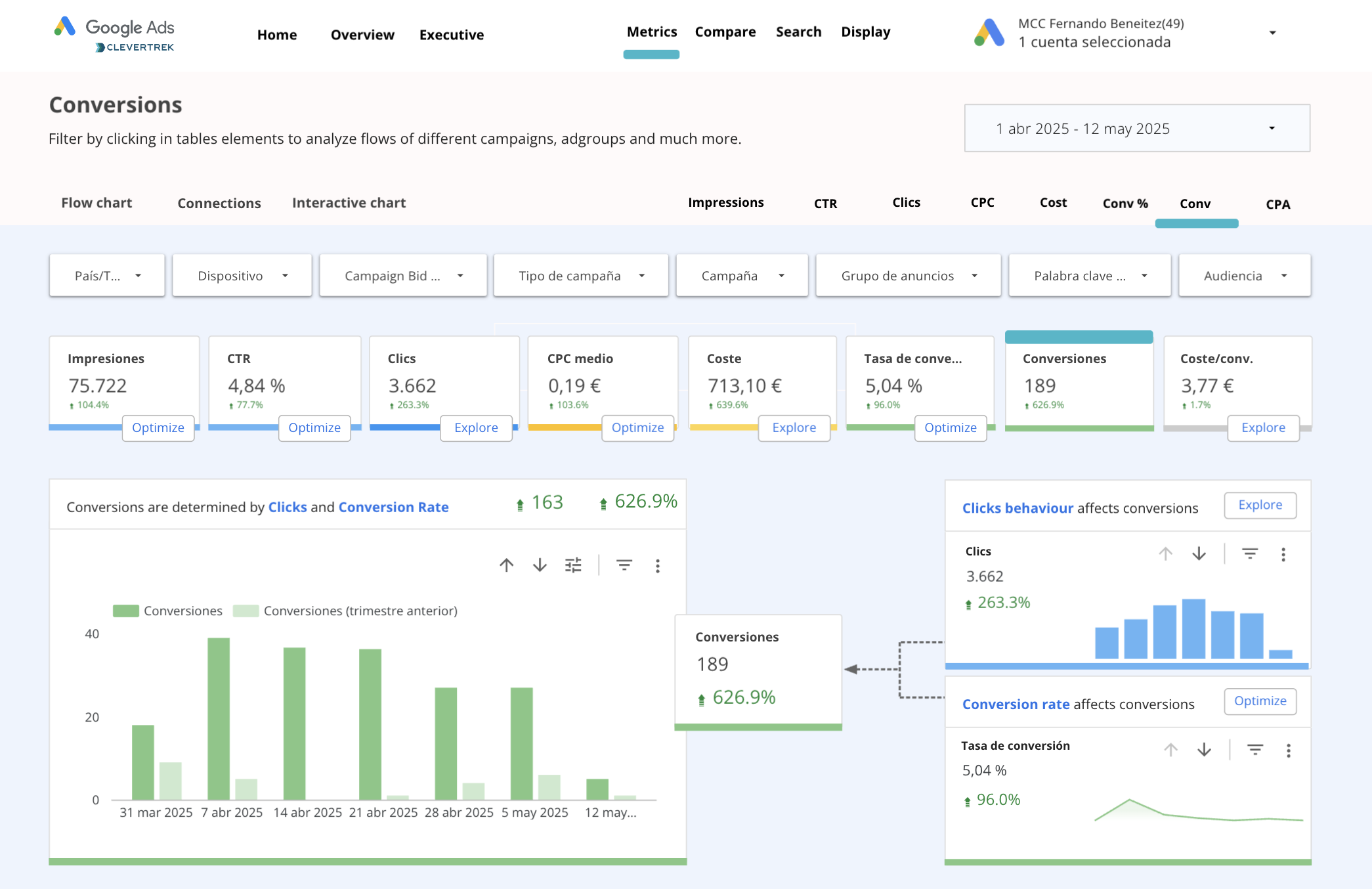Select the Conv % metric tab
Viewport: 1372px width, 889px height.
pyautogui.click(x=1125, y=204)
